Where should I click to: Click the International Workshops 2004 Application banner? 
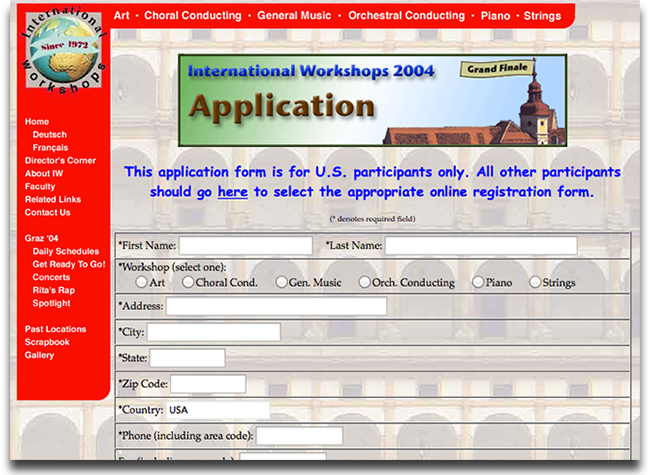coord(372,100)
